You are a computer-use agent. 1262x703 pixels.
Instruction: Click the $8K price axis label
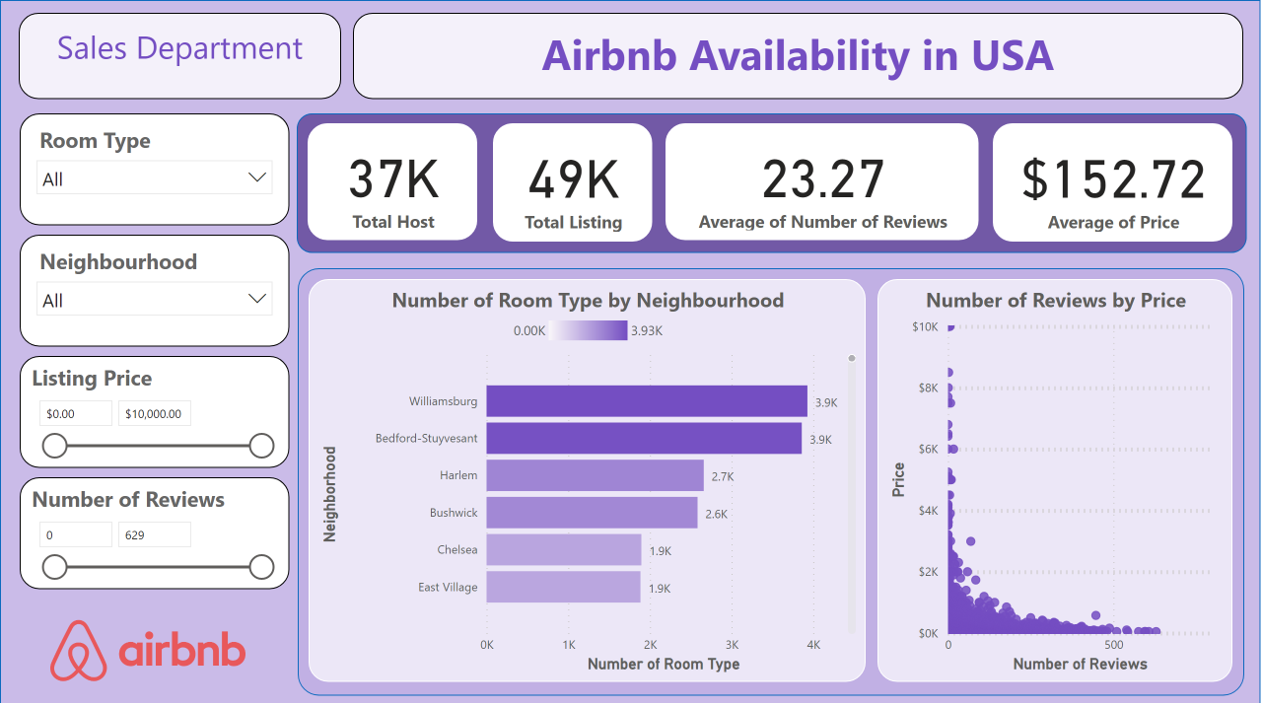(x=928, y=388)
